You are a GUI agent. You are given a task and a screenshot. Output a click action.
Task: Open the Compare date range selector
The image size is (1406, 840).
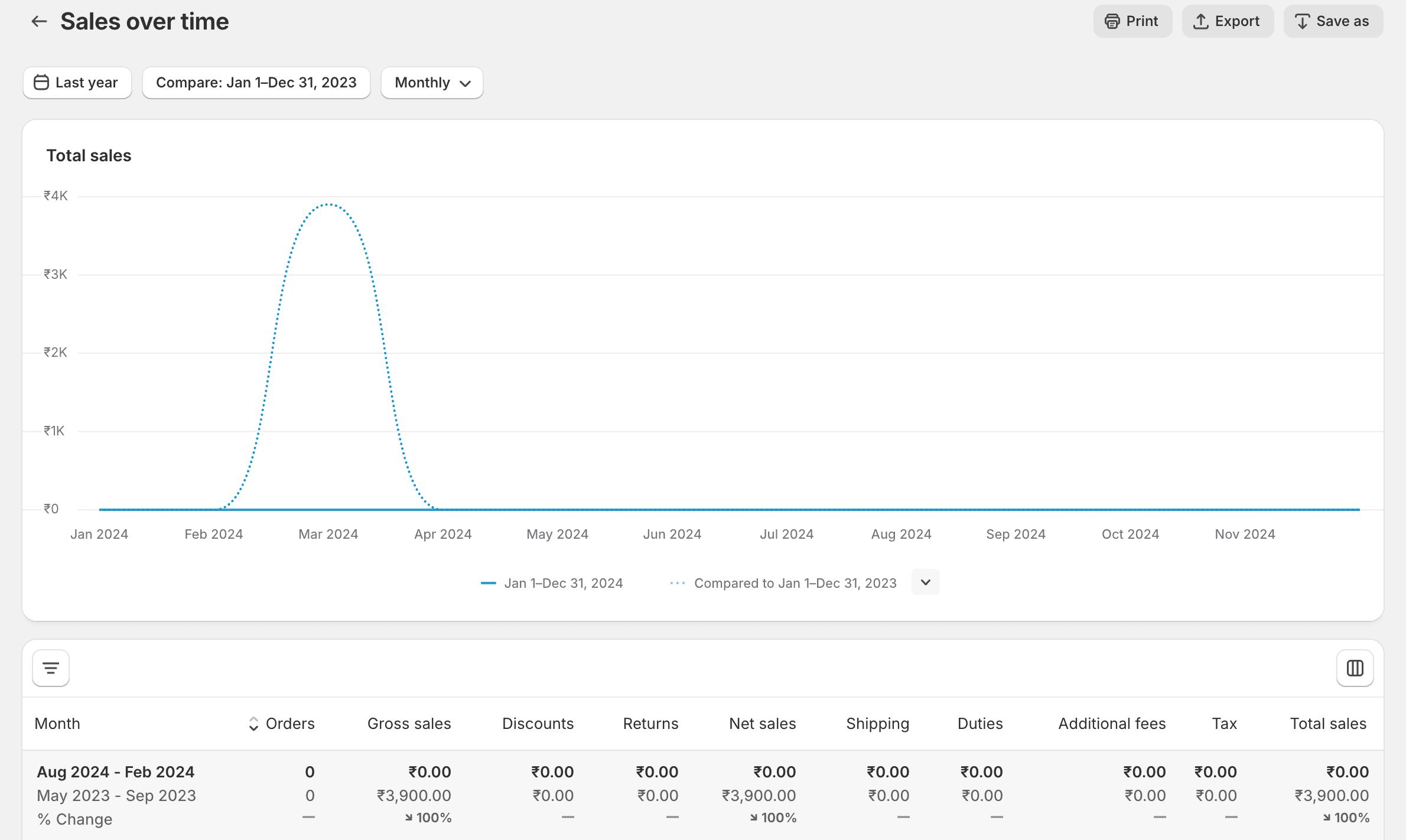(256, 83)
